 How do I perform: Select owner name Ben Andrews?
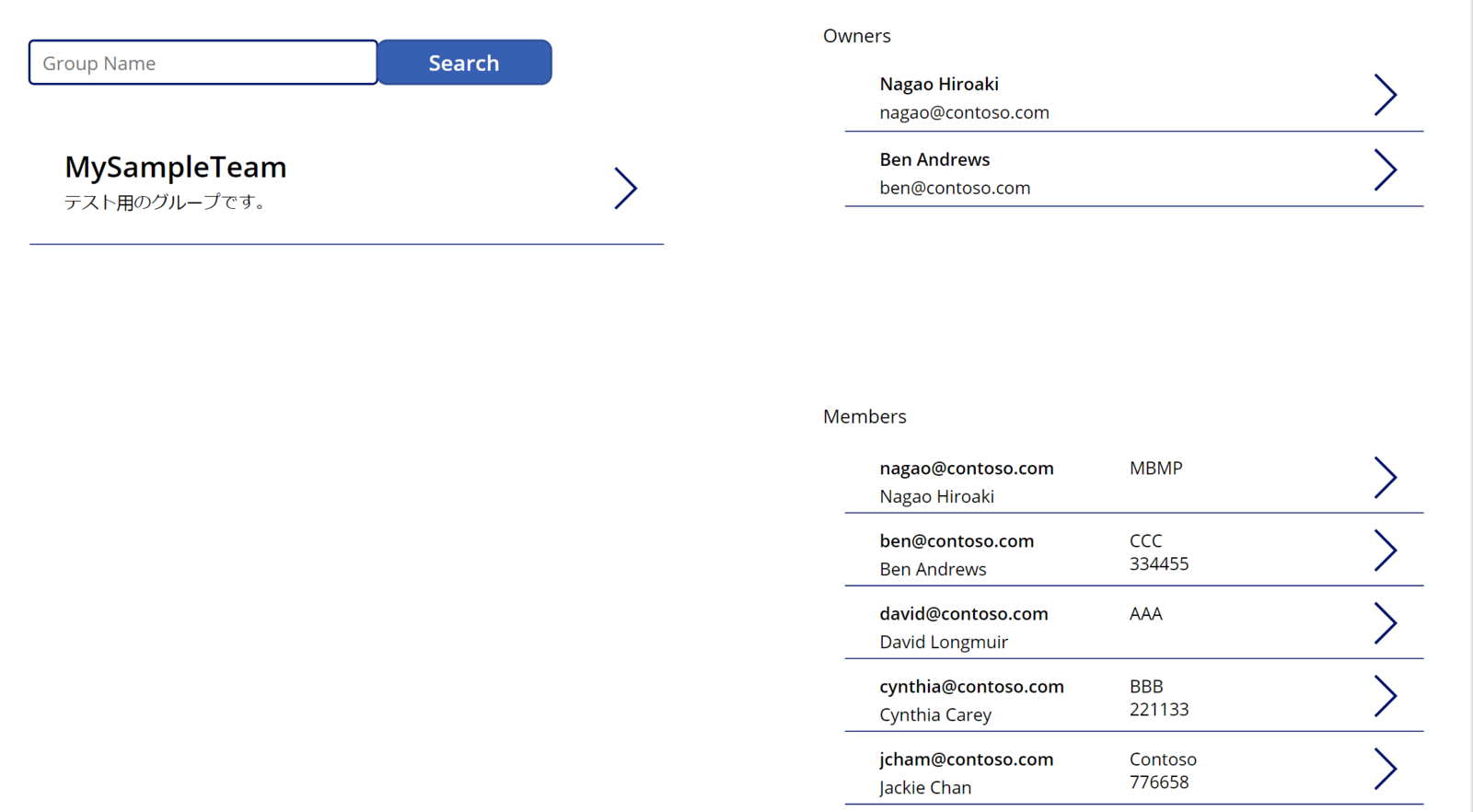(x=934, y=159)
